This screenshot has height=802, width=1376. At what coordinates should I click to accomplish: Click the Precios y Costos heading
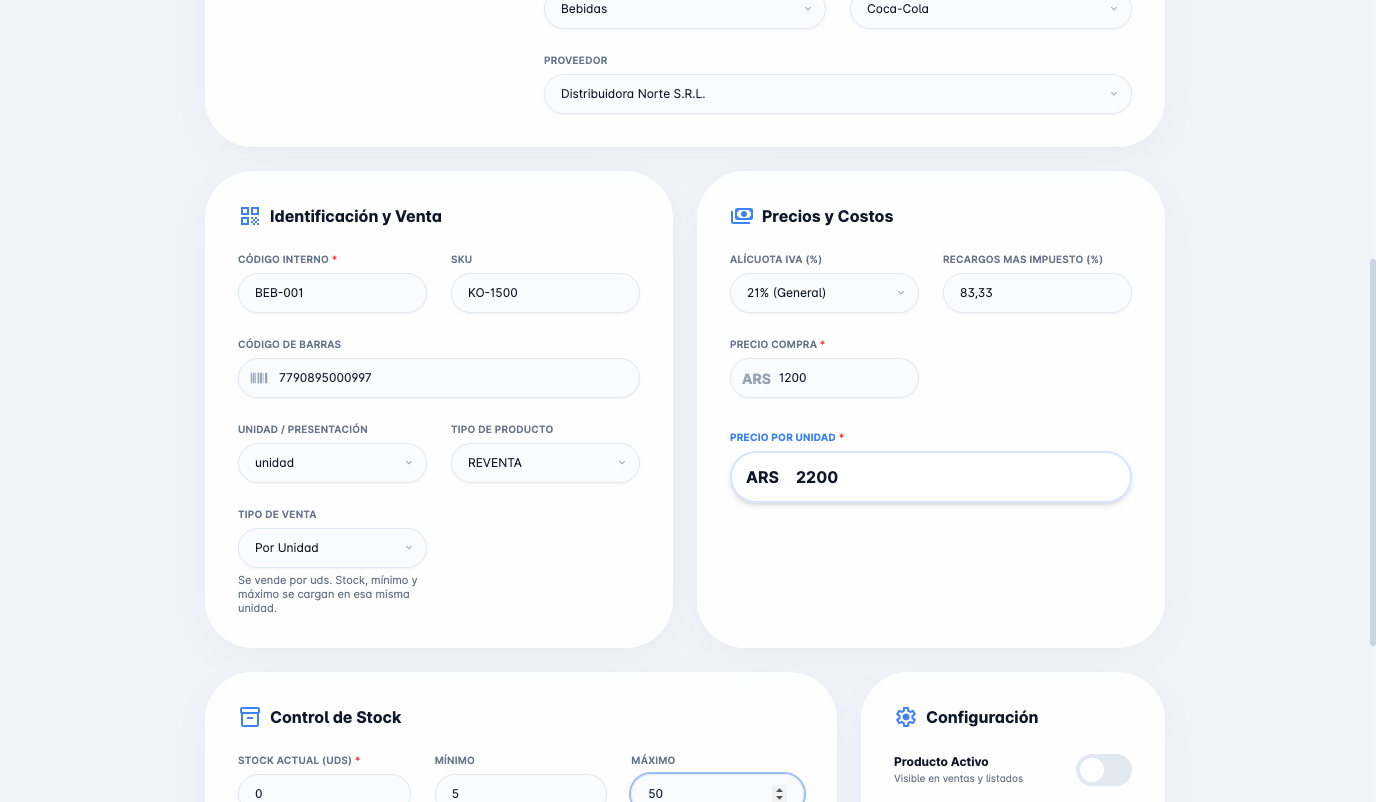827,216
